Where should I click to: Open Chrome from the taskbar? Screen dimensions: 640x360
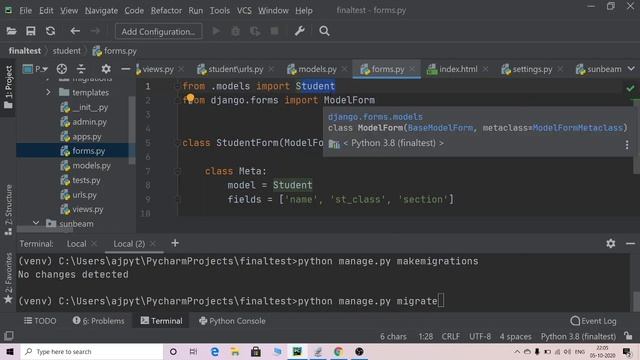coord(338,351)
